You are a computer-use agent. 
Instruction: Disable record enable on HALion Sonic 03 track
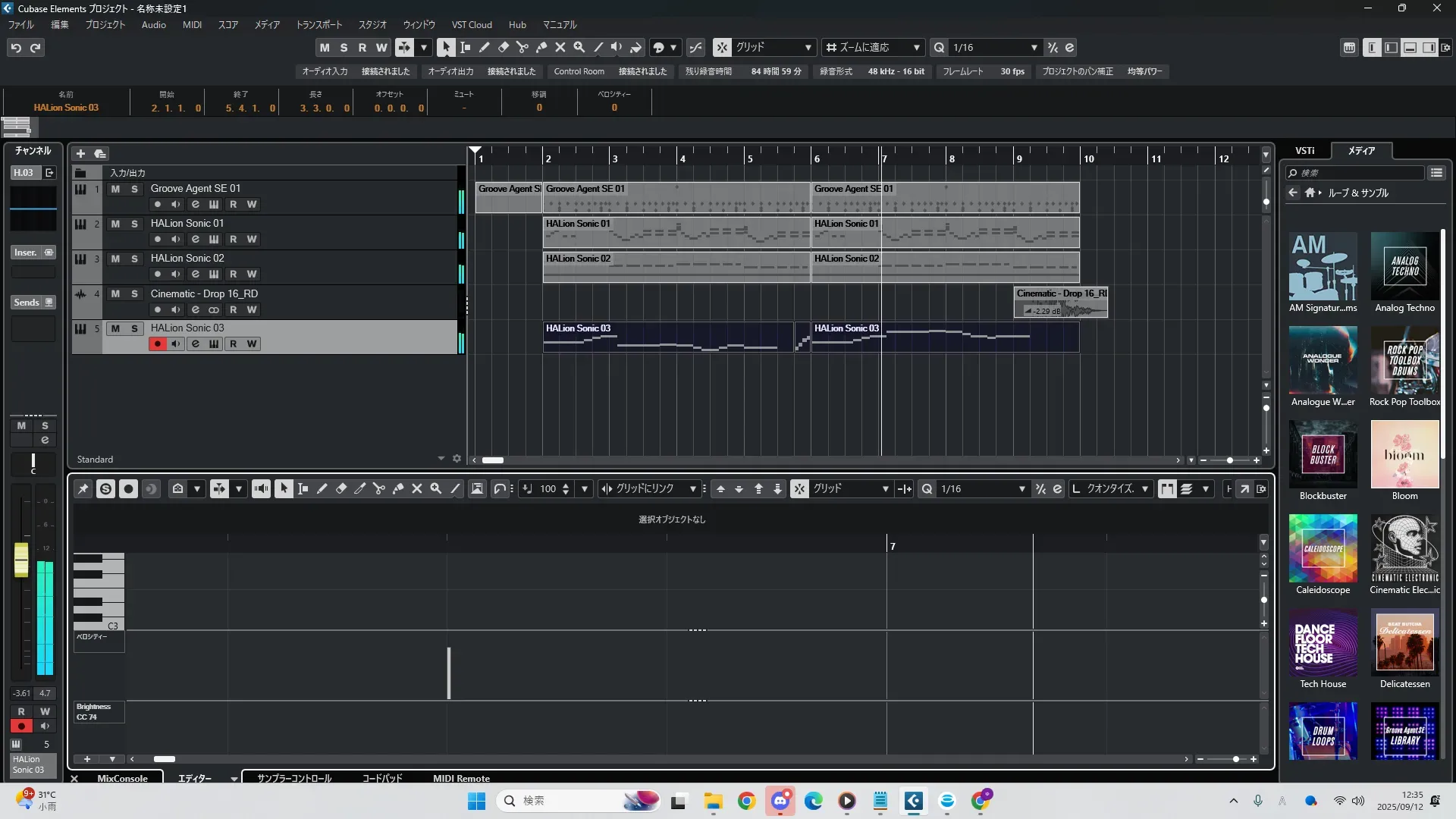[157, 344]
